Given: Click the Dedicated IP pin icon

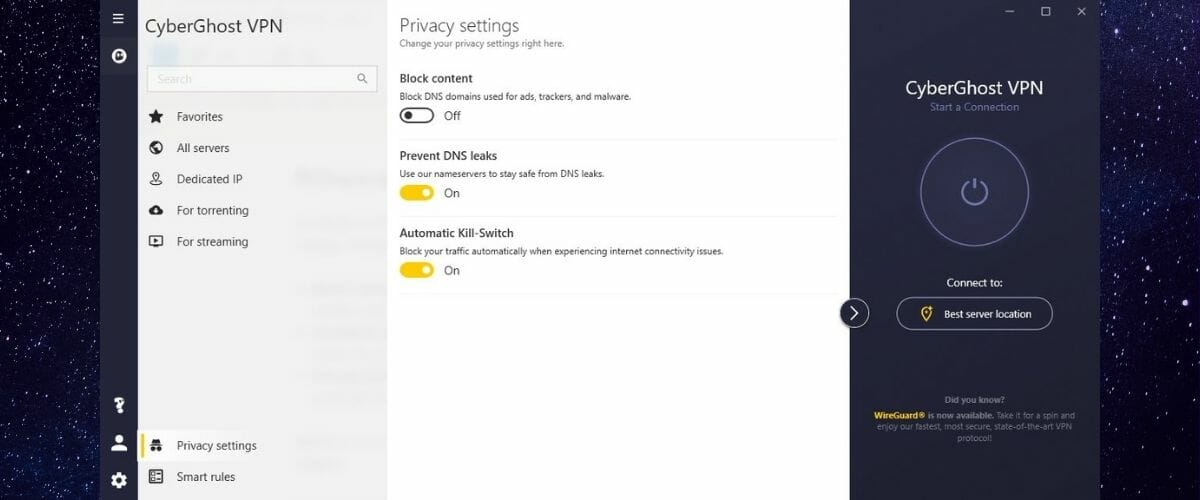Looking at the screenshot, I should (x=156, y=179).
